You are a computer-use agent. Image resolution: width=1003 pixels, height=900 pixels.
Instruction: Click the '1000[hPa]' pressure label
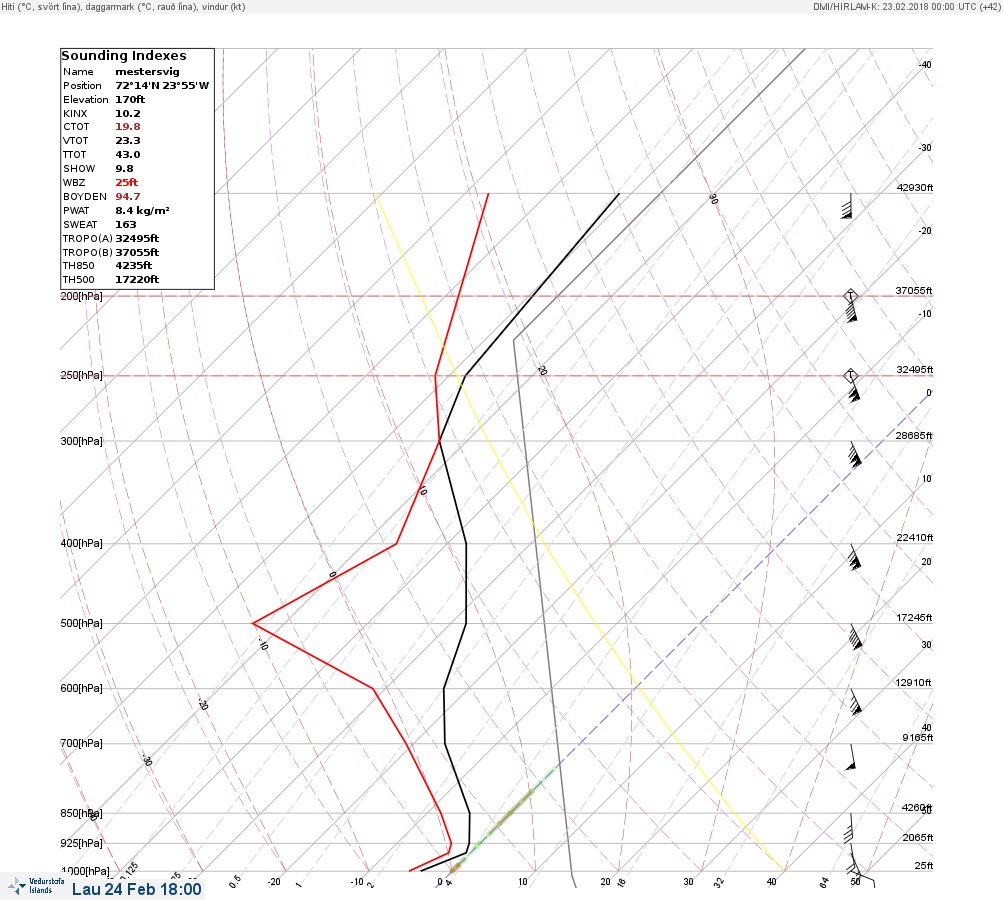click(84, 871)
